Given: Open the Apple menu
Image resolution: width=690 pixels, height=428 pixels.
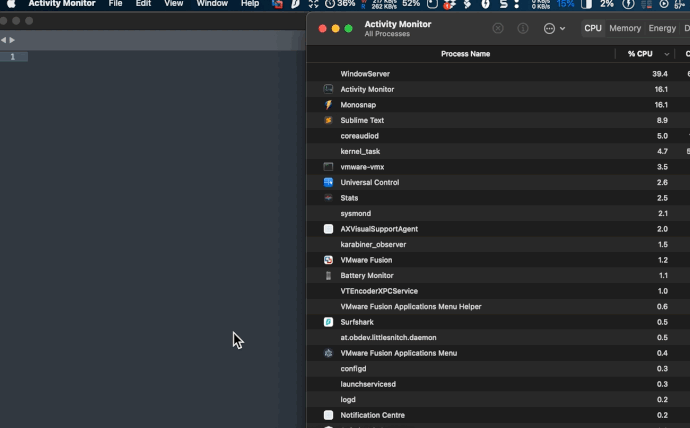Looking at the screenshot, I should (11, 4).
